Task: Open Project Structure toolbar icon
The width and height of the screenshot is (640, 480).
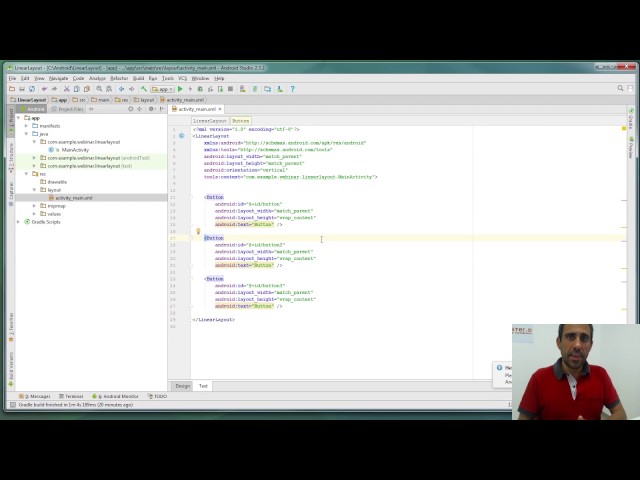Action: click(x=267, y=89)
